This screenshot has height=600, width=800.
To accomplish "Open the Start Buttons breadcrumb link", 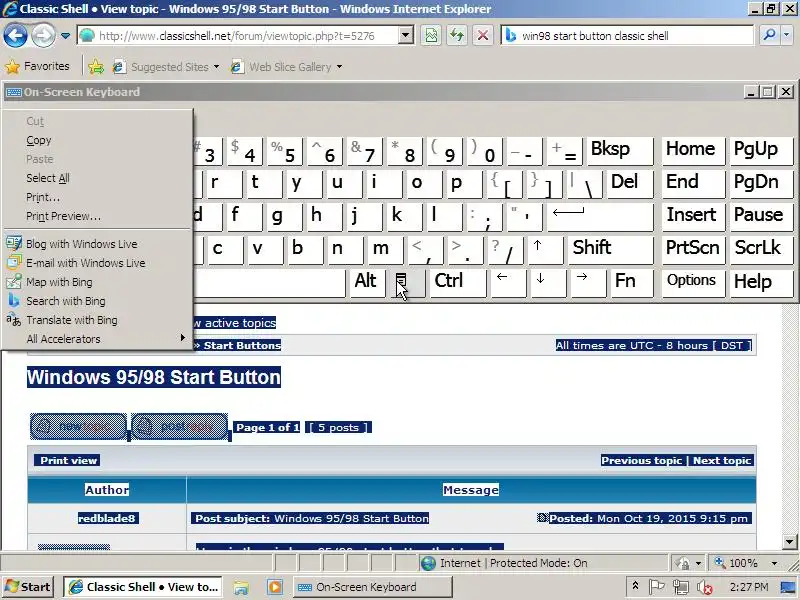I will coord(242,345).
